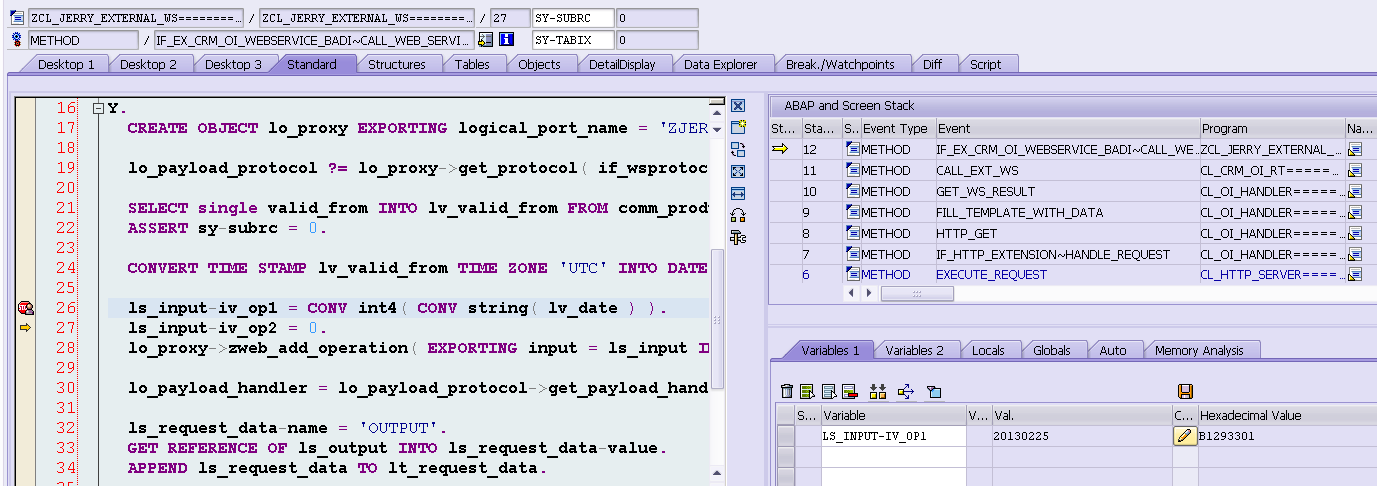Click the blue info icon in the header
The image size is (1377, 486).
(507, 40)
